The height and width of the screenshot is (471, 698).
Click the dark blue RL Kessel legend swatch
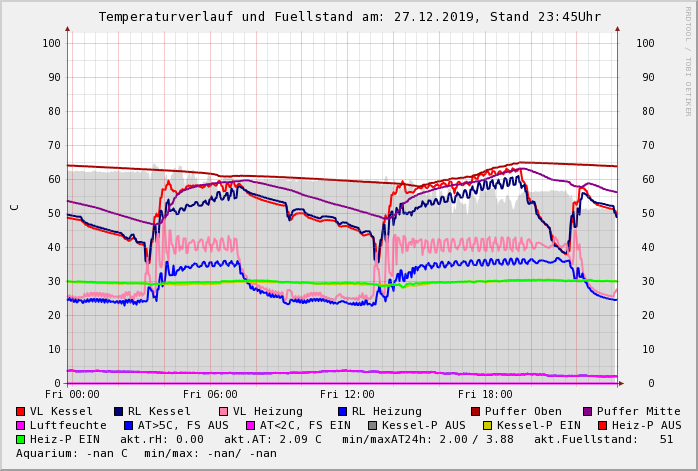118,411
